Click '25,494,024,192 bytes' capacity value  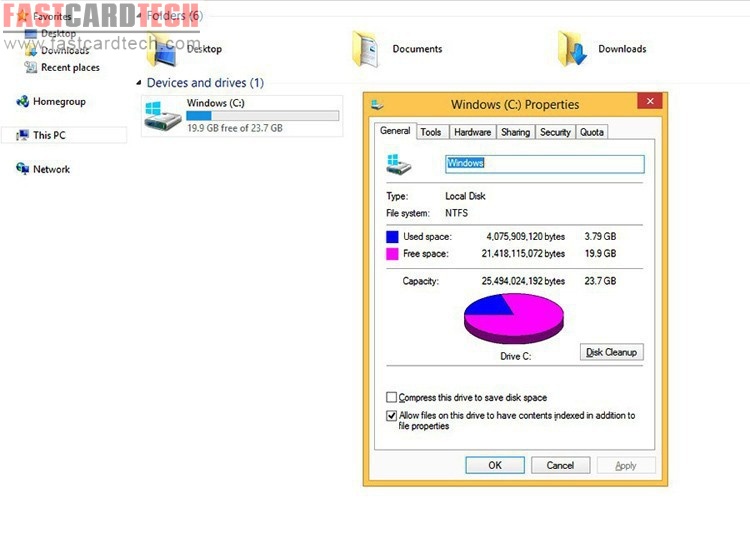[523, 281]
